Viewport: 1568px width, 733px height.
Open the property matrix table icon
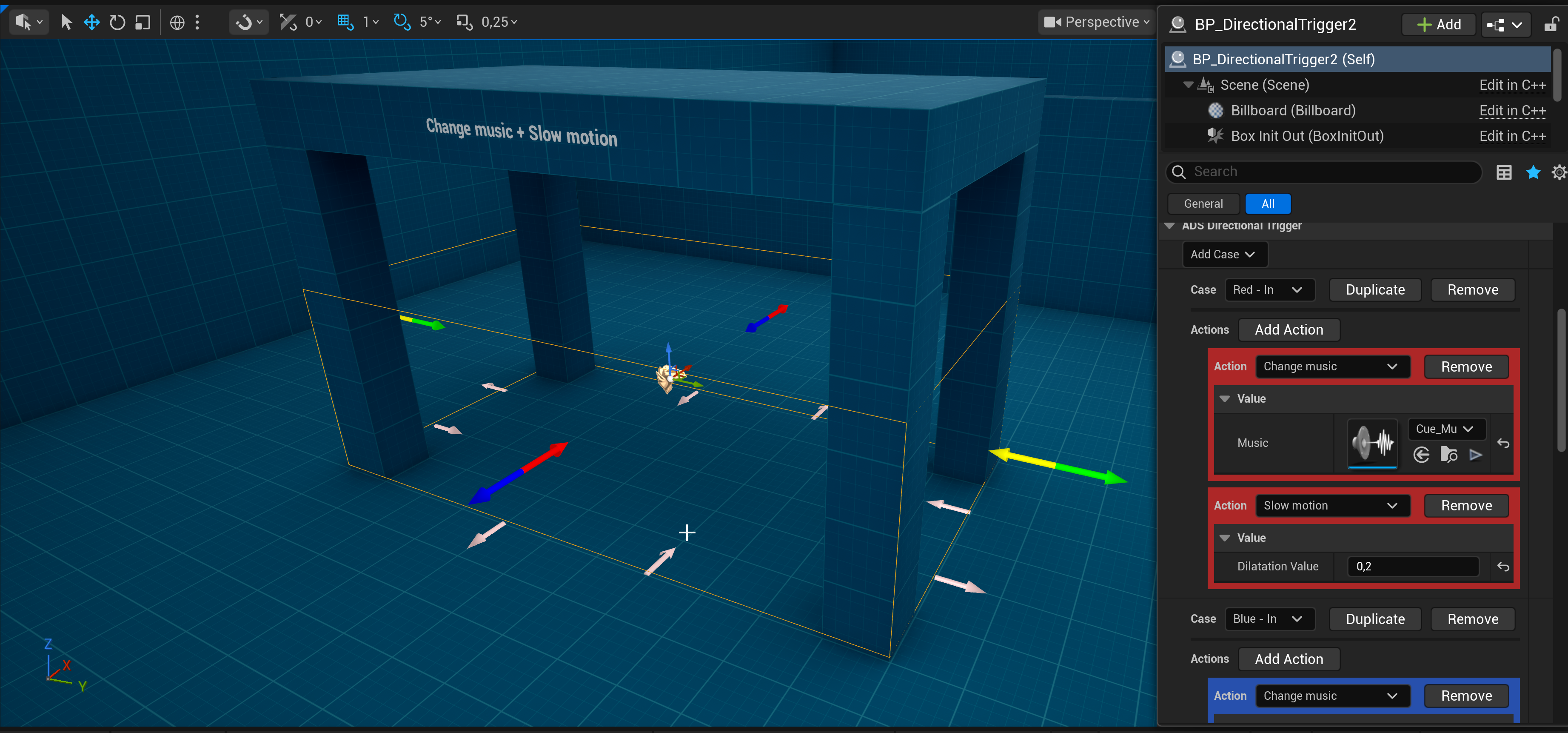pos(1503,172)
